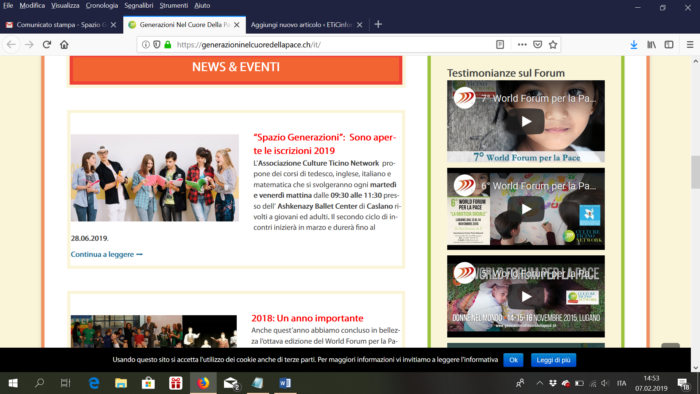
Task: Show hidden system tray icons
Action: pyautogui.click(x=540, y=383)
